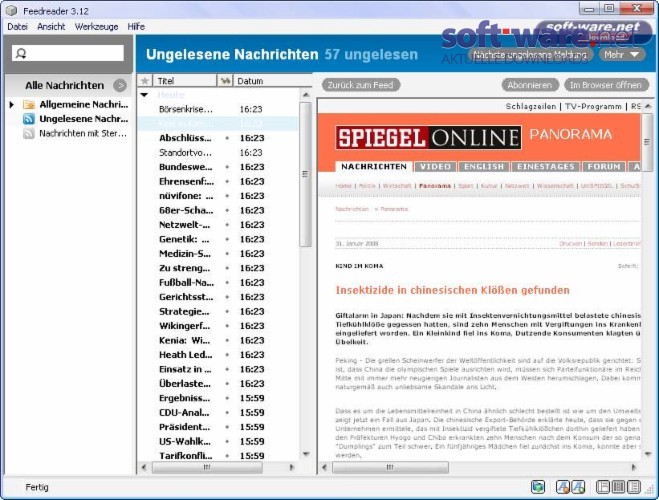
Task: Select the Medizin-S... message
Action: [218, 254]
